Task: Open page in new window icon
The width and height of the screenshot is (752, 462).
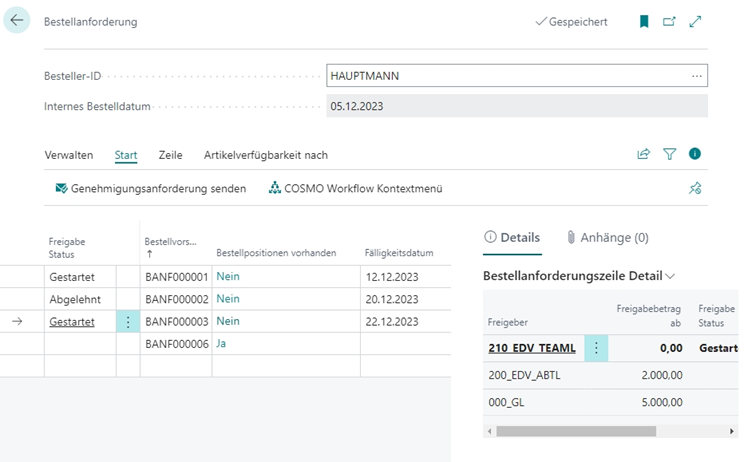Action: 670,21
